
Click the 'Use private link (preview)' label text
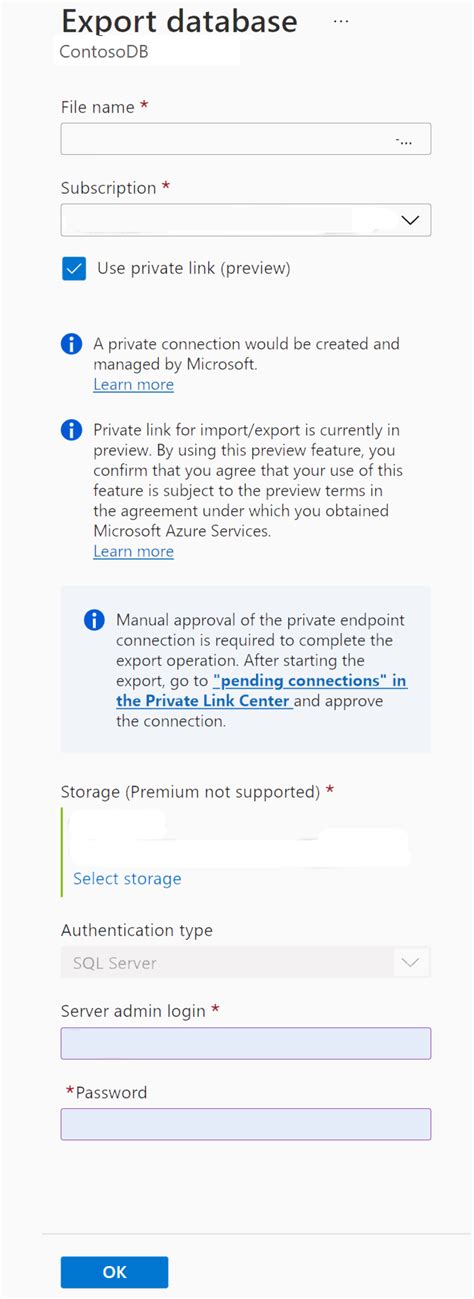[194, 268]
